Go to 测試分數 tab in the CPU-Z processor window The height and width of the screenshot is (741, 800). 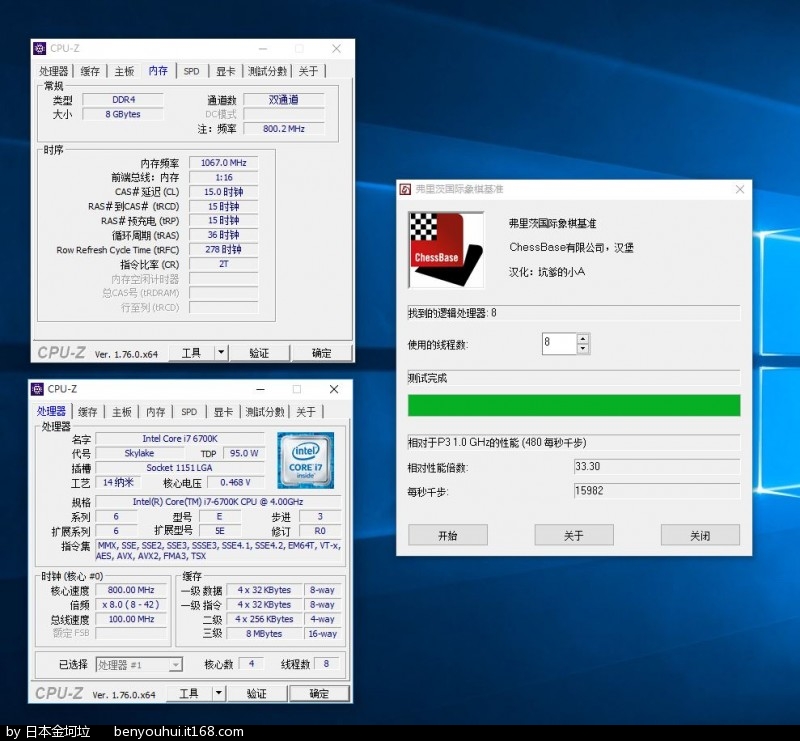pos(265,411)
